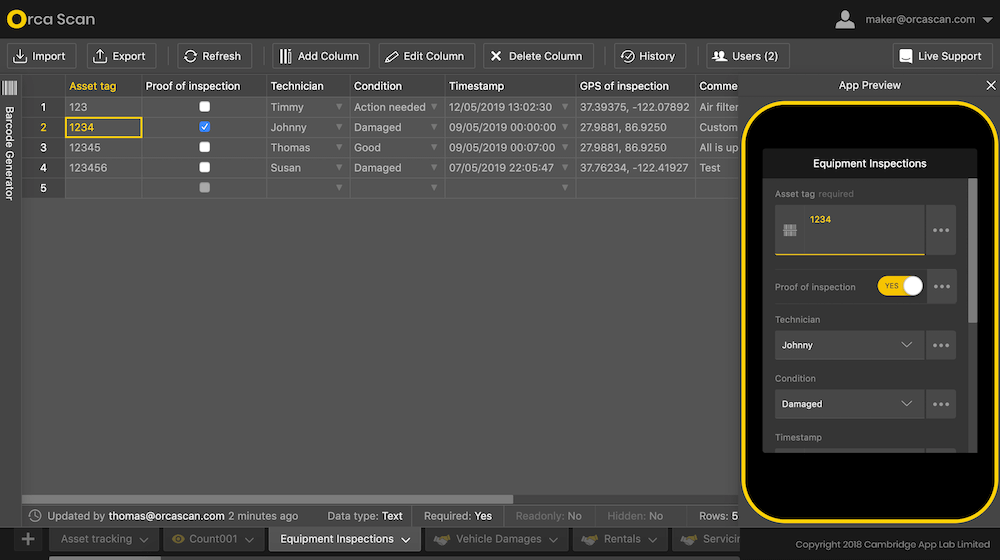Click the Add Column button
The width and height of the screenshot is (1000, 560).
pos(320,56)
